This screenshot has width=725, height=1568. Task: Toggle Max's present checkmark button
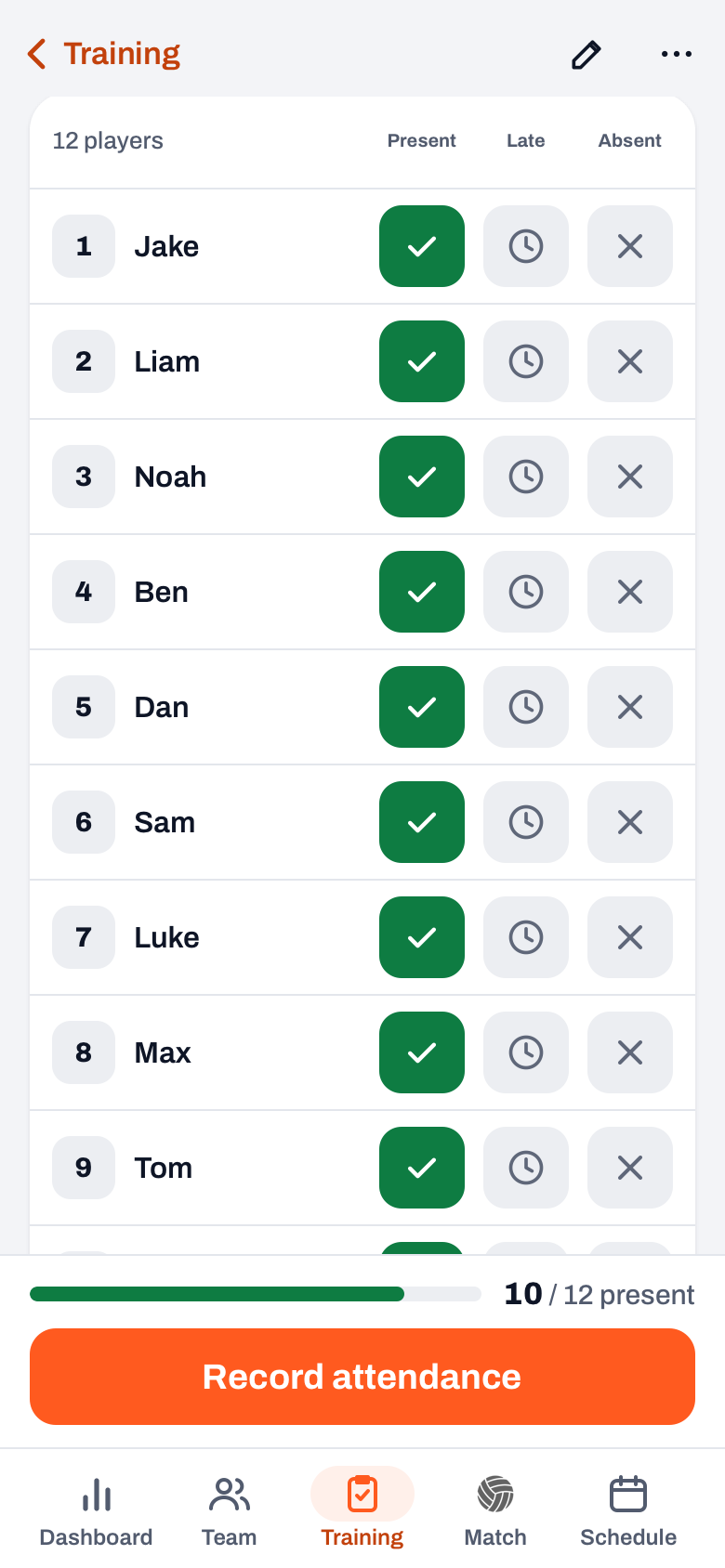click(x=422, y=1052)
